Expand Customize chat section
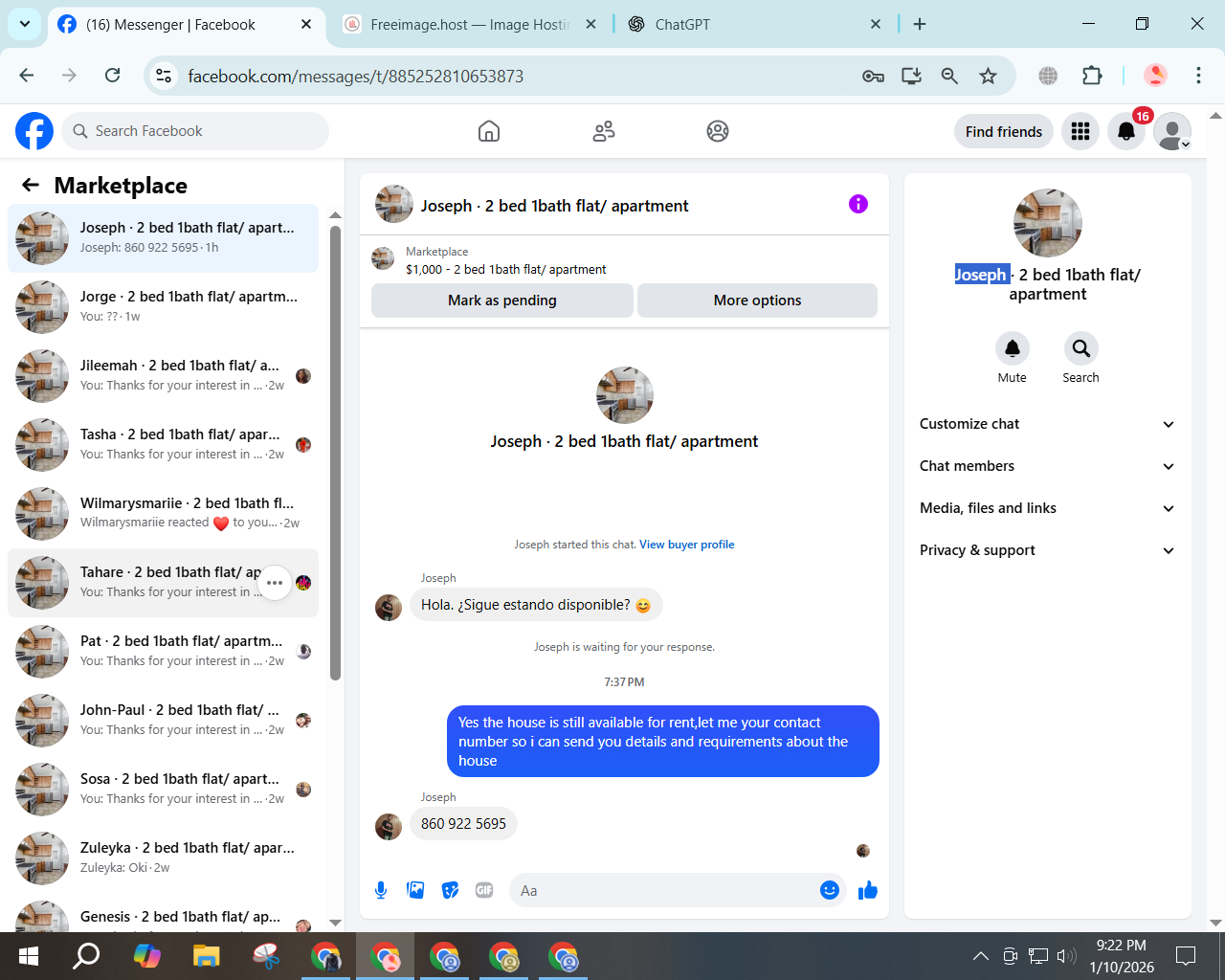The image size is (1225, 980). pyautogui.click(x=1048, y=424)
